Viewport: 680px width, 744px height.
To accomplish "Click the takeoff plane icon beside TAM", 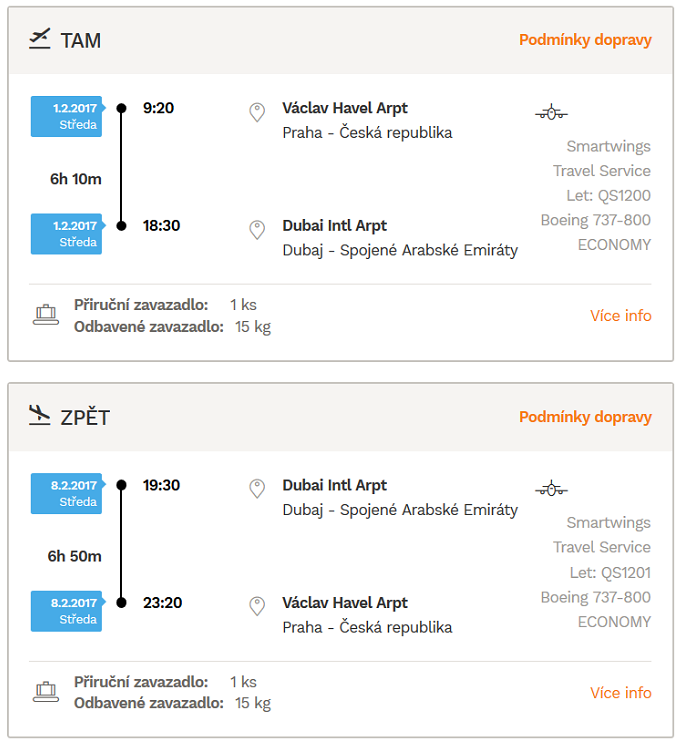I will tap(39, 39).
